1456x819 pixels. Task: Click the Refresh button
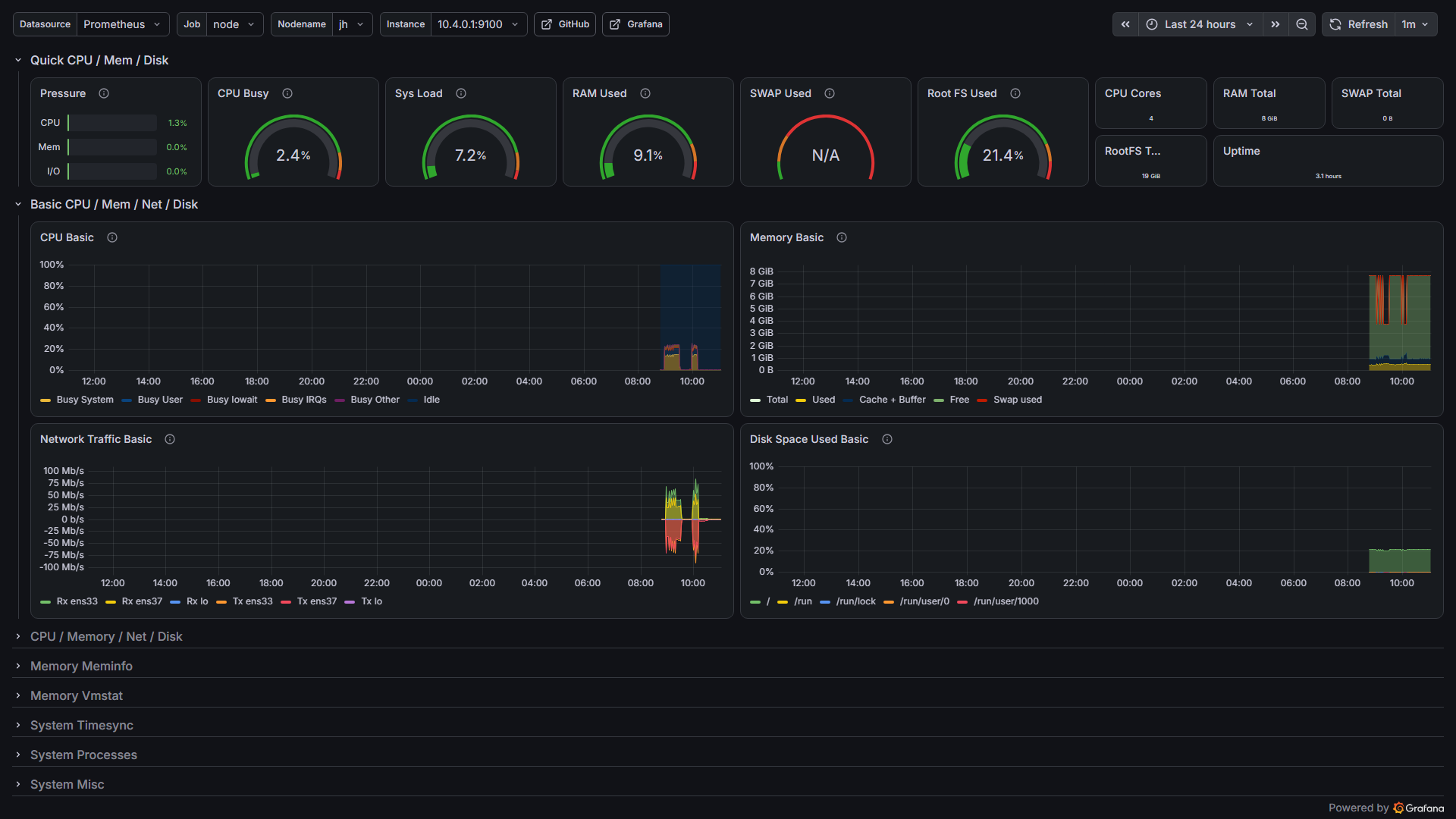(x=1358, y=24)
